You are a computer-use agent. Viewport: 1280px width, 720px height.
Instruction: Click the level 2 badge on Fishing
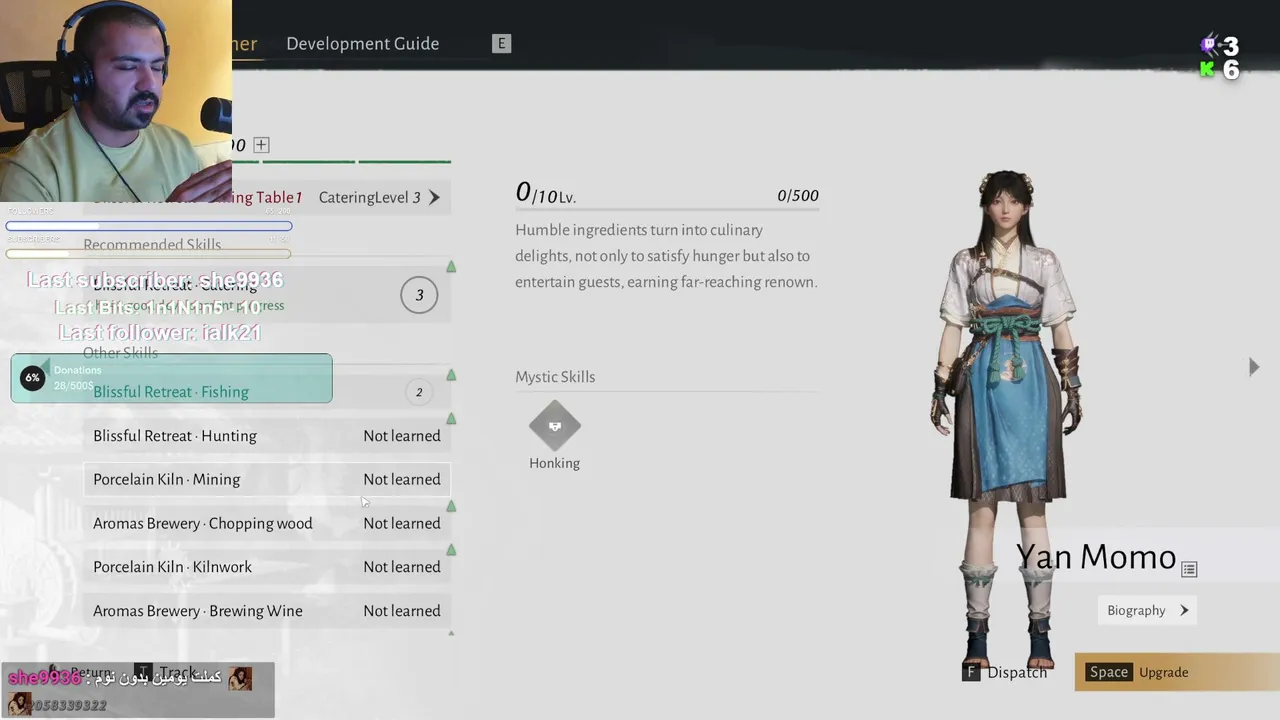pos(419,392)
